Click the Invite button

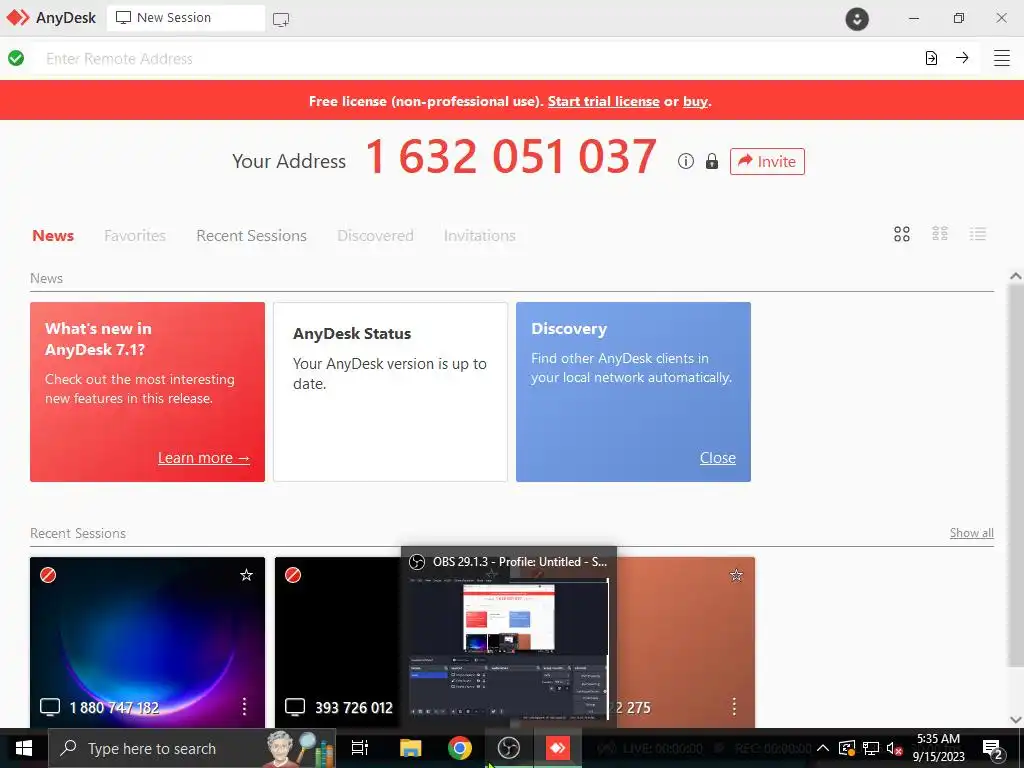(767, 161)
